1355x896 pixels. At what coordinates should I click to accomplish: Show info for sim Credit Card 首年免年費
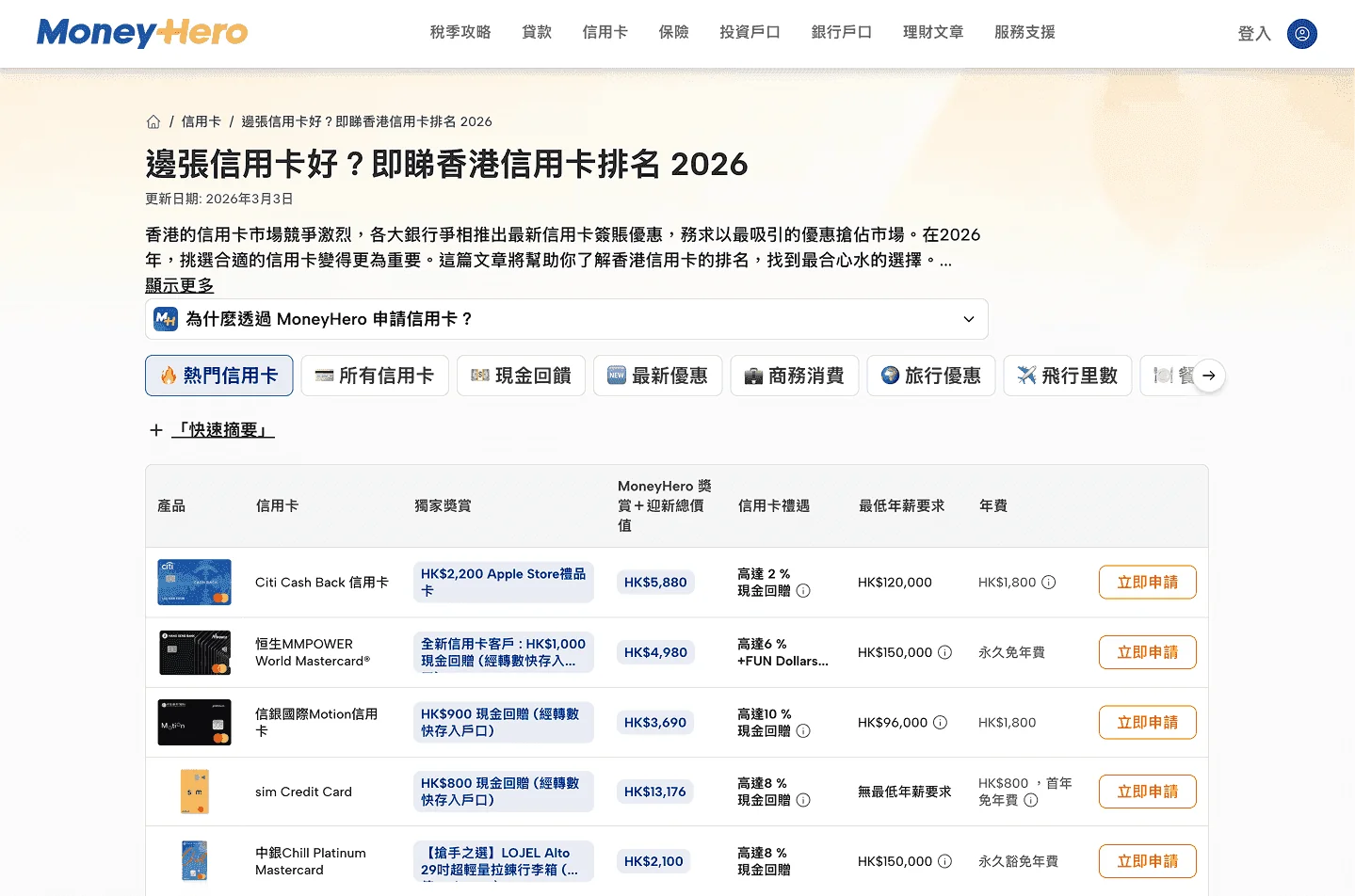pyautogui.click(x=1031, y=800)
